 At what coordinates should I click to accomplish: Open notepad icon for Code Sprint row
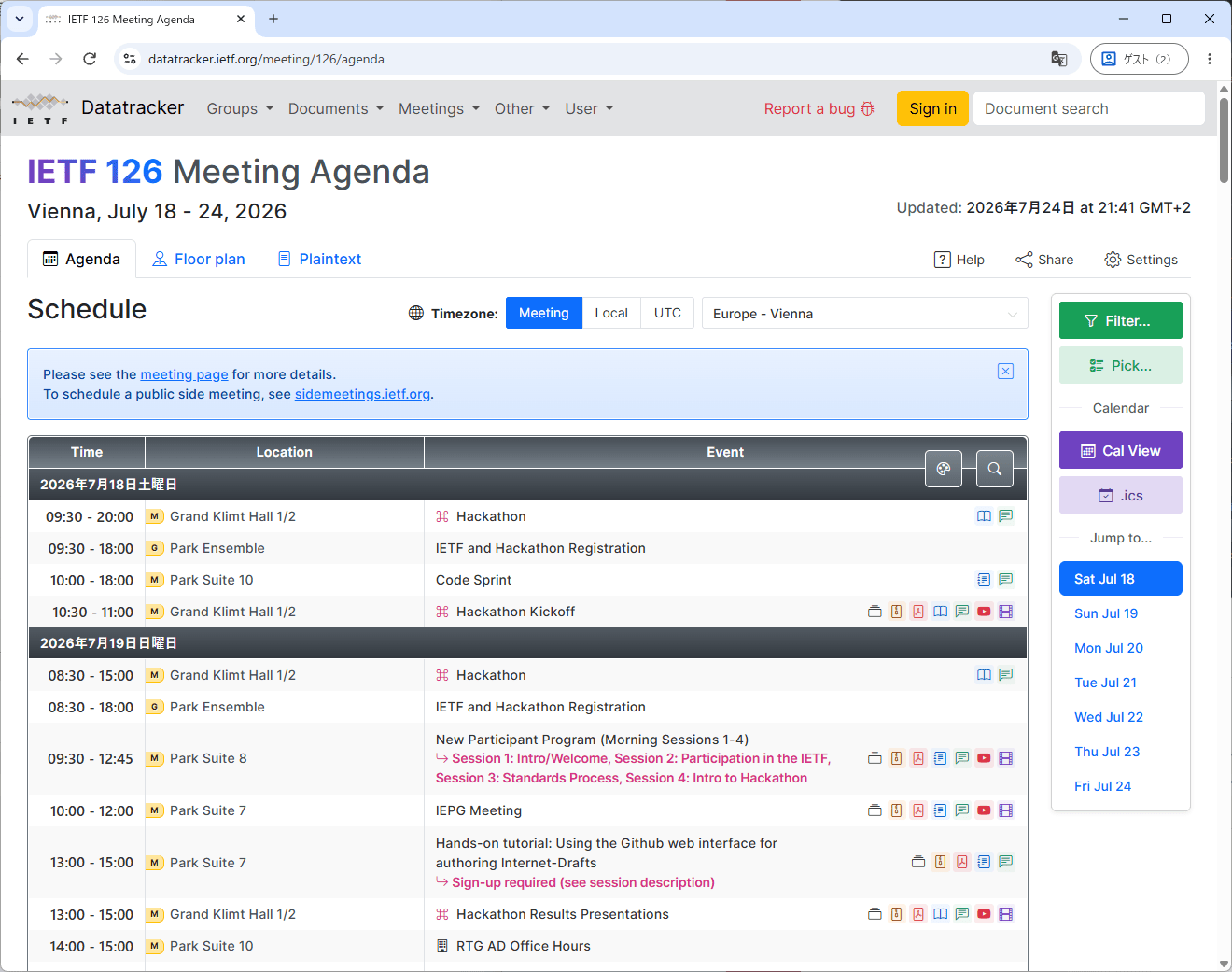point(984,580)
